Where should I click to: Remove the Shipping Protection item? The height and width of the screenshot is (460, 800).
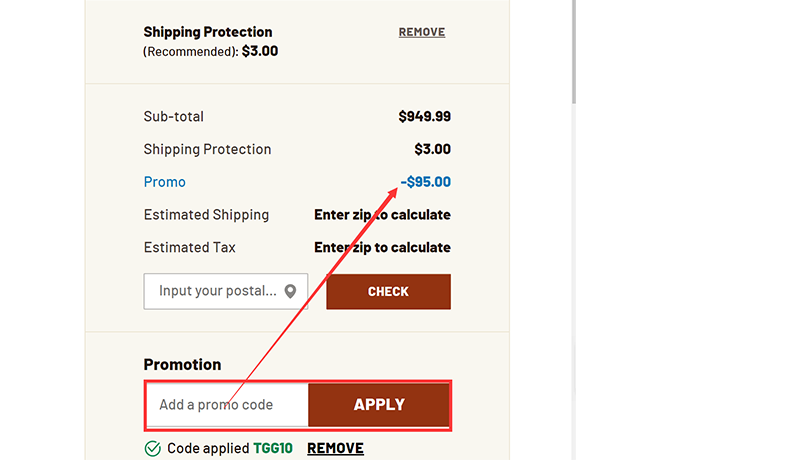pos(421,32)
